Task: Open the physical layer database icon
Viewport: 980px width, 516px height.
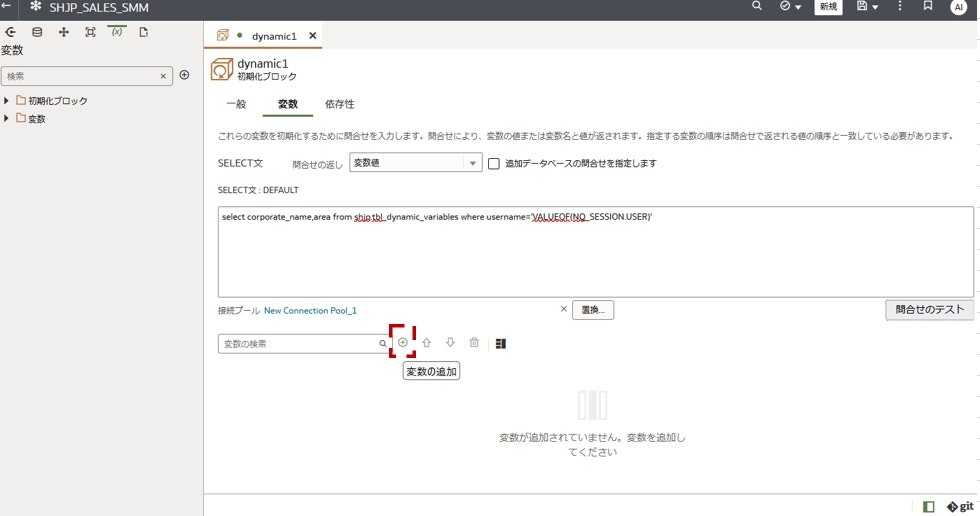Action: tap(37, 32)
